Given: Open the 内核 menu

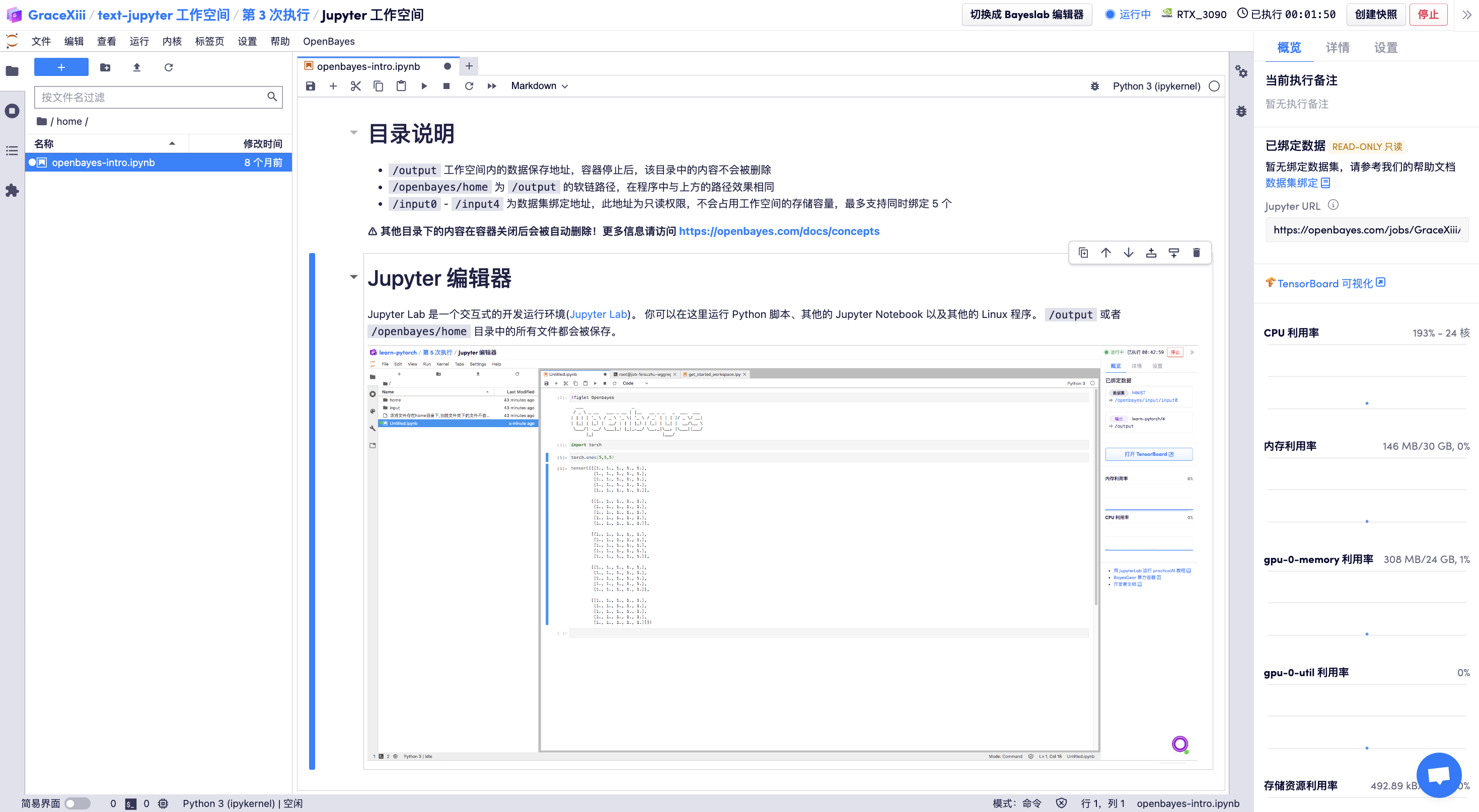Looking at the screenshot, I should pos(172,41).
